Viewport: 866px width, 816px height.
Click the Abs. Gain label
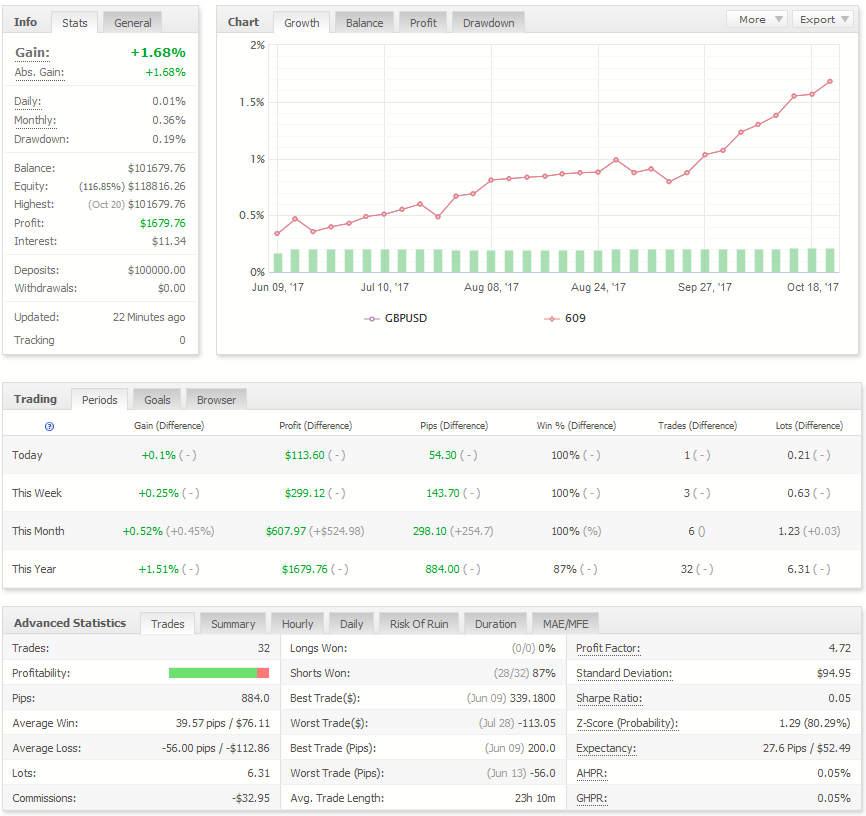39,72
